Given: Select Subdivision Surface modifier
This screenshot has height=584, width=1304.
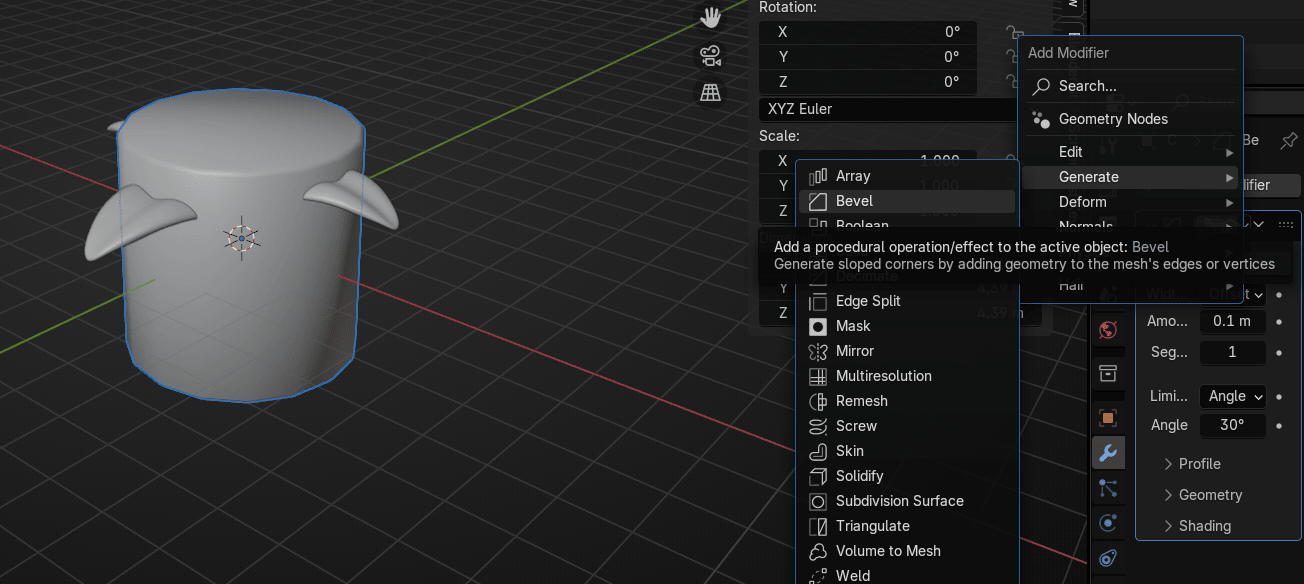Looking at the screenshot, I should (899, 501).
